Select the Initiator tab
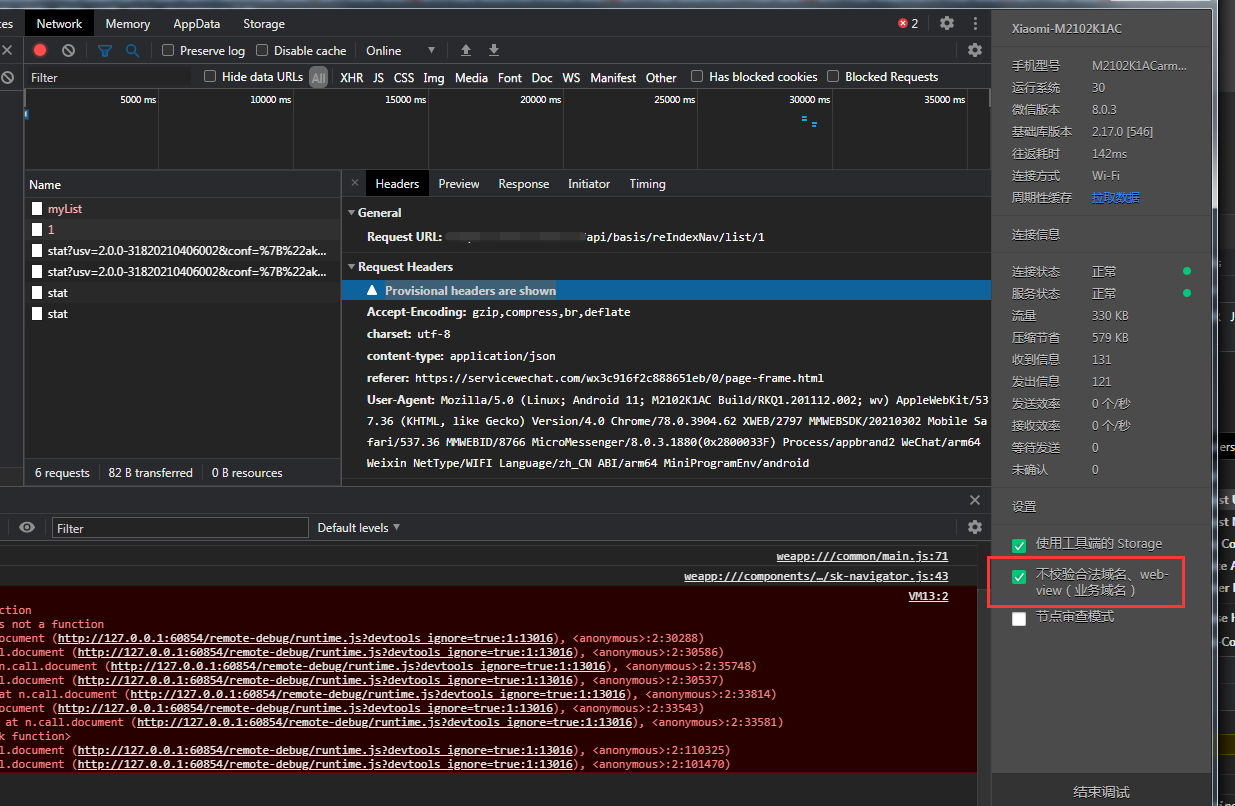The image size is (1235, 806). [589, 184]
